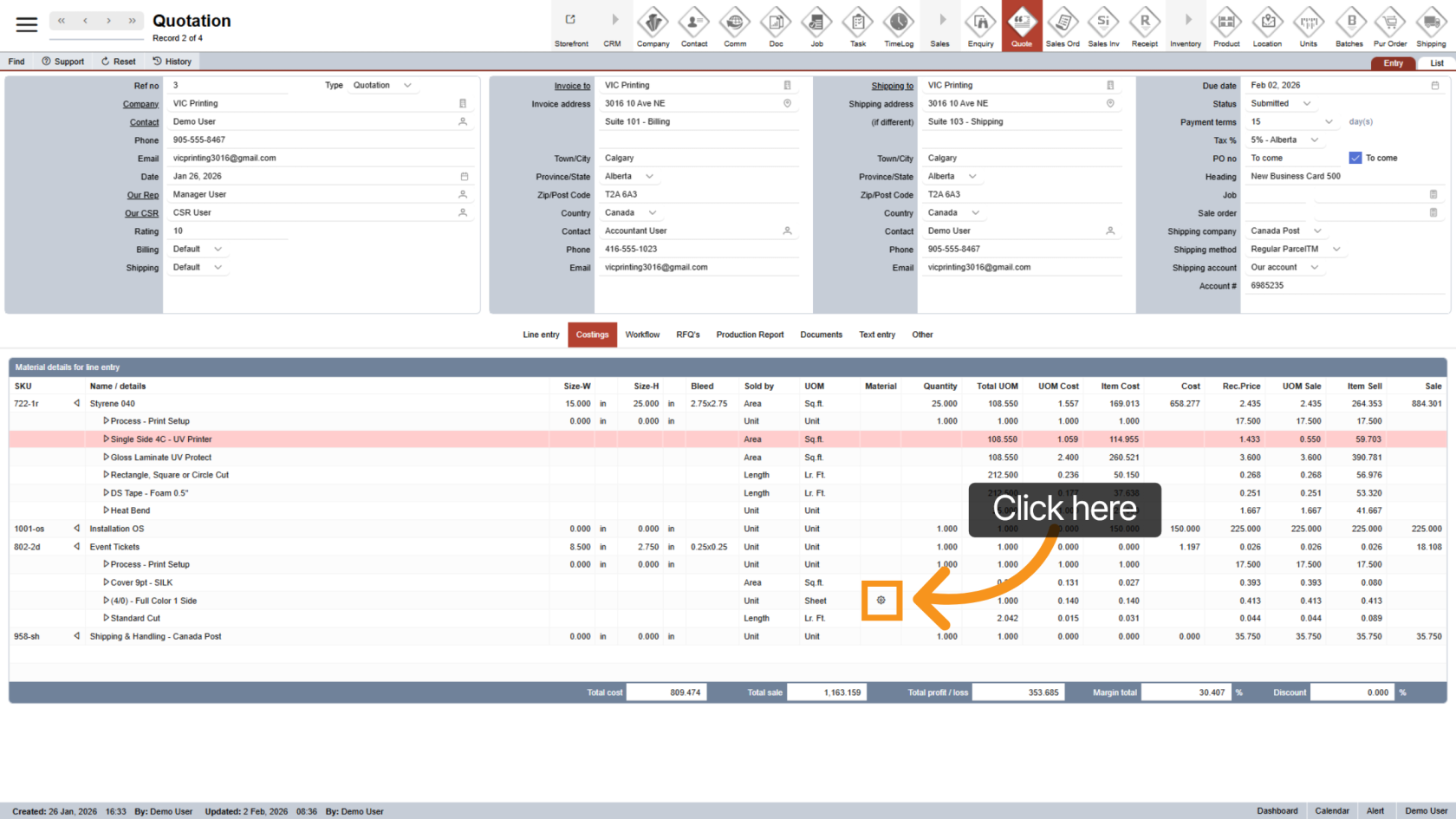Open the Storefront external link icon
Viewport: 1456px width, 819px height.
click(570, 20)
